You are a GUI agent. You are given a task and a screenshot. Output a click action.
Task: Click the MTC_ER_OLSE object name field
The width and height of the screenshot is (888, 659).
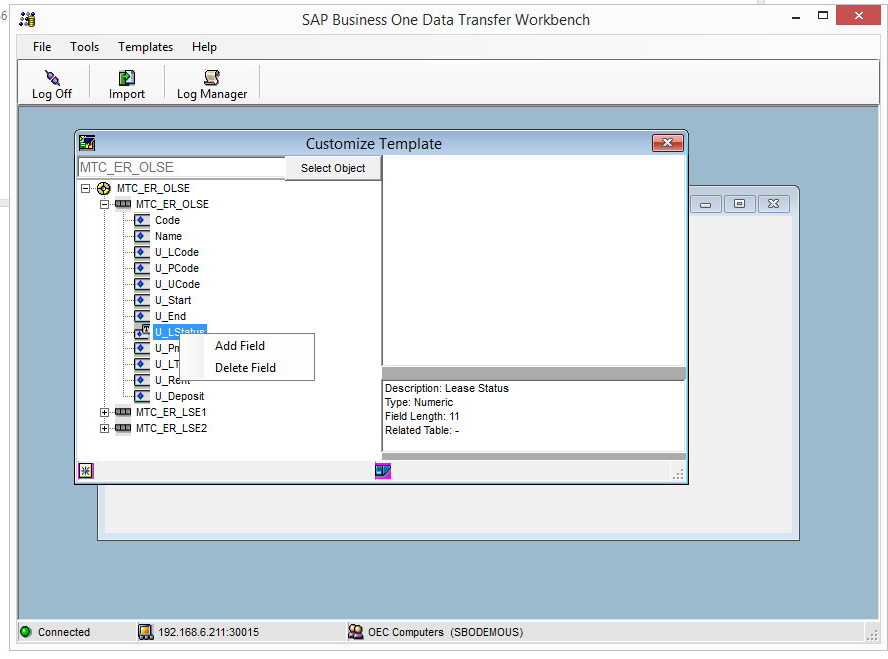181,168
